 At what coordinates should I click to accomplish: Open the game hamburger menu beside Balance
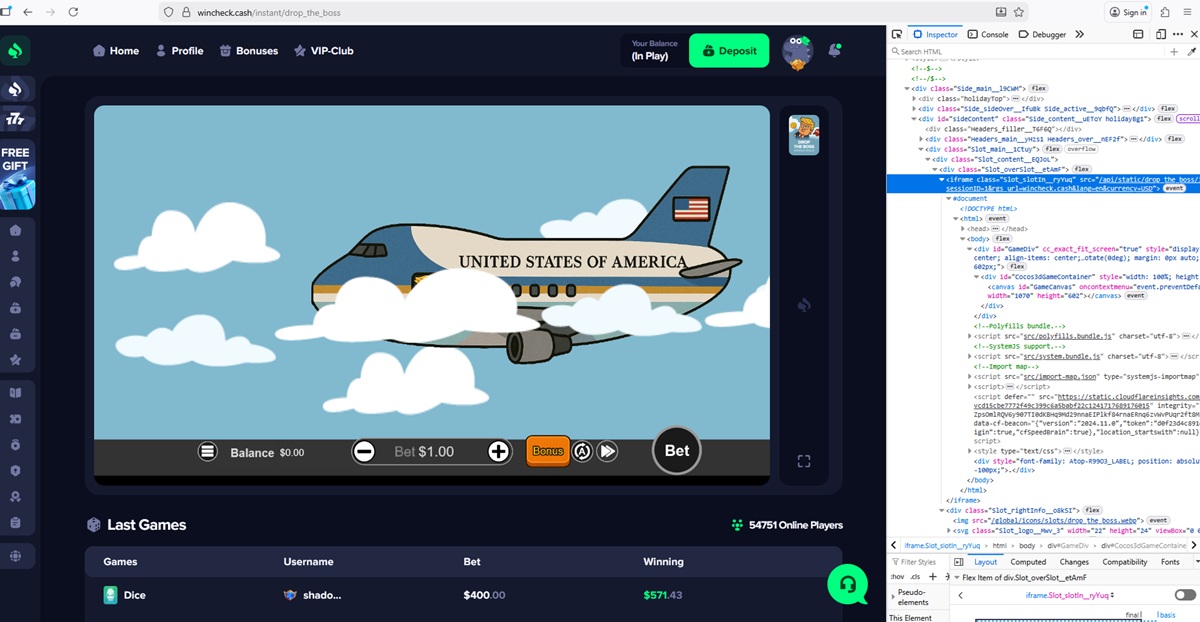pos(207,452)
